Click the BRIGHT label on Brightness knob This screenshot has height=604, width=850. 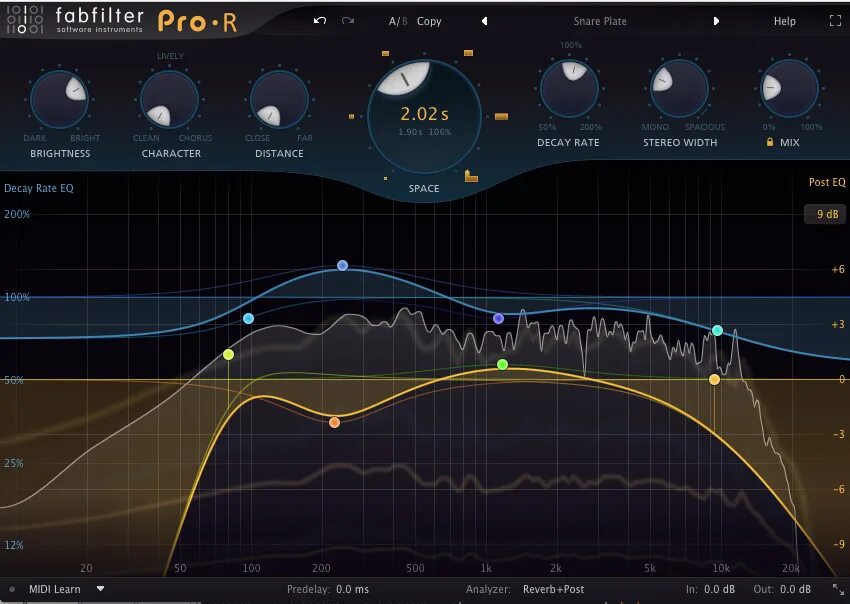point(85,138)
